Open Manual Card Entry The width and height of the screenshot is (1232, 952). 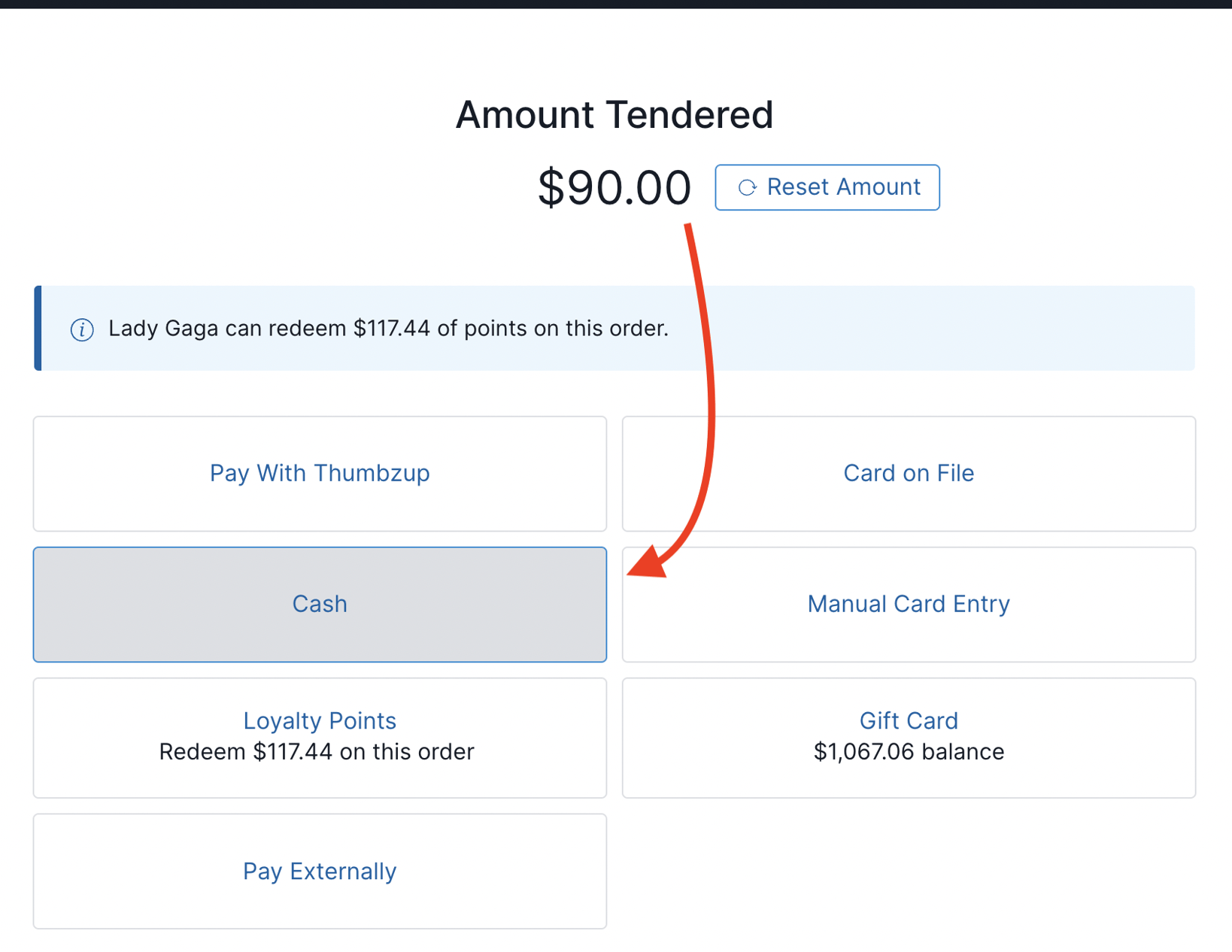pyautogui.click(x=909, y=604)
